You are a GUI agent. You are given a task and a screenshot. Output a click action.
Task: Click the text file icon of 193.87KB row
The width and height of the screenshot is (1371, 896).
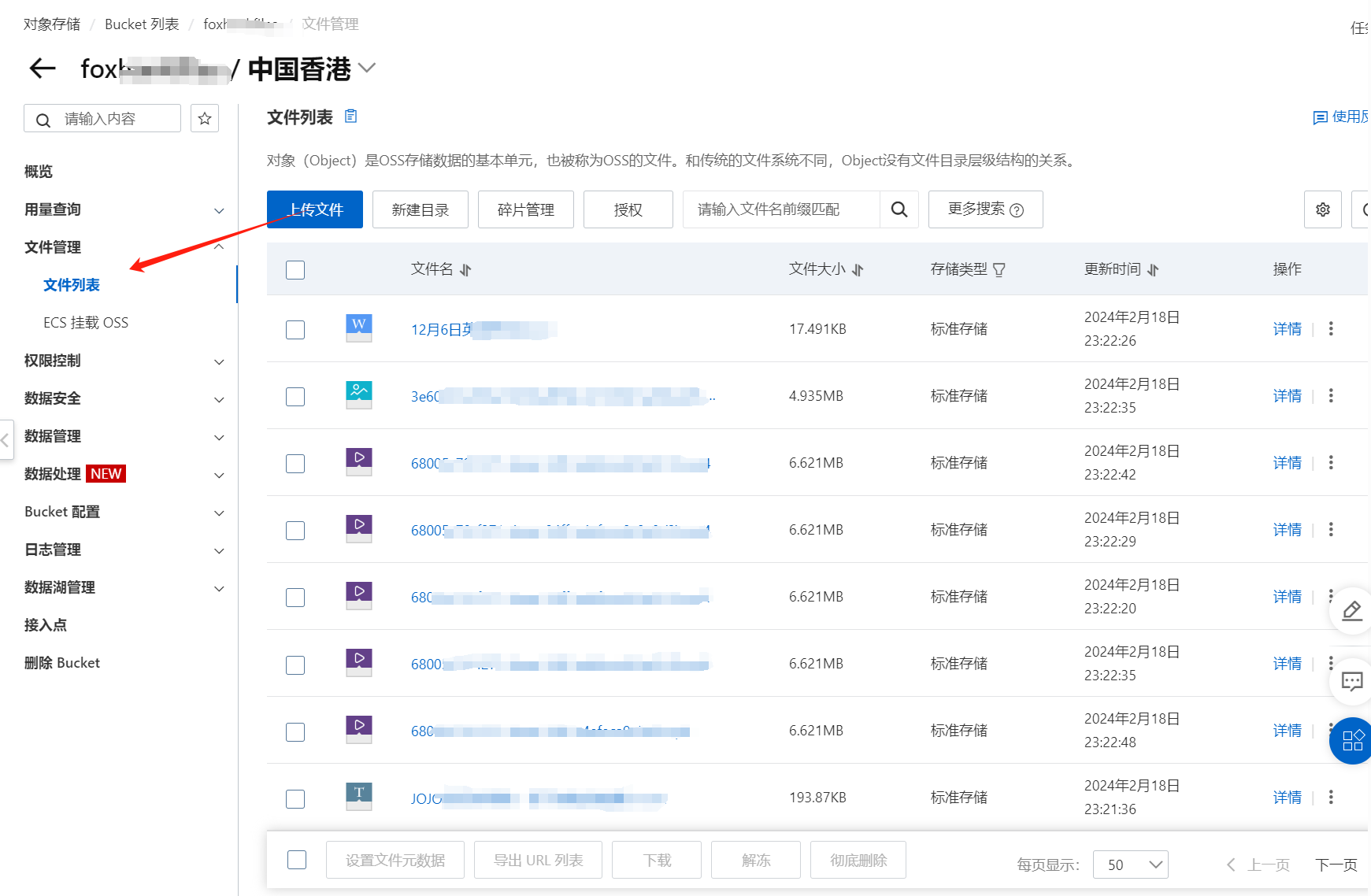click(x=359, y=796)
